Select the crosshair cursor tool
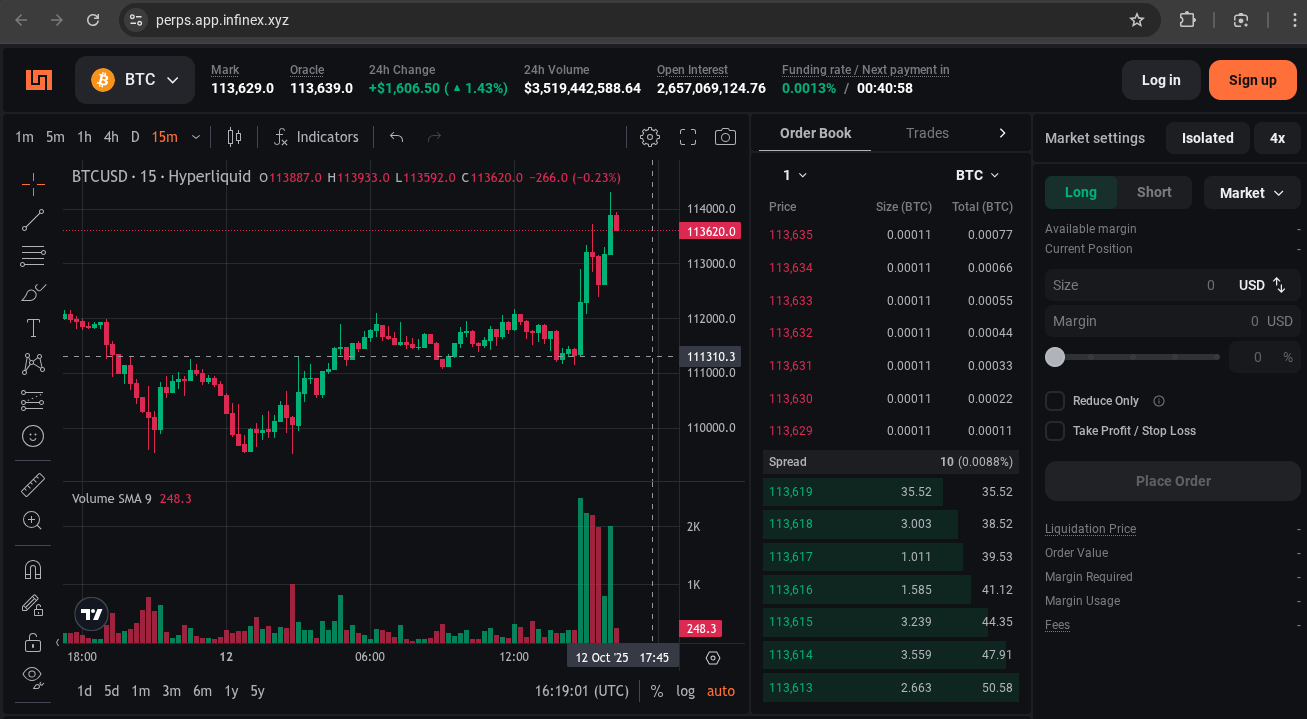 pyautogui.click(x=33, y=183)
